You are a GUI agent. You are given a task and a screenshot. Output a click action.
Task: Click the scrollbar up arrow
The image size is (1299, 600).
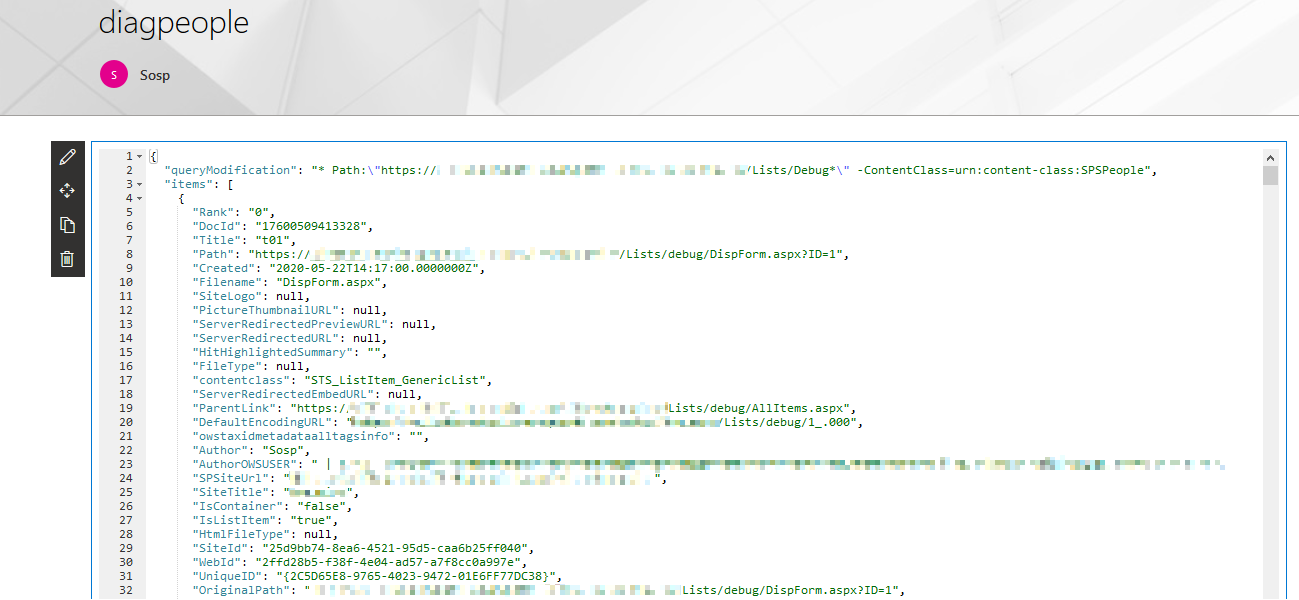coord(1270,158)
